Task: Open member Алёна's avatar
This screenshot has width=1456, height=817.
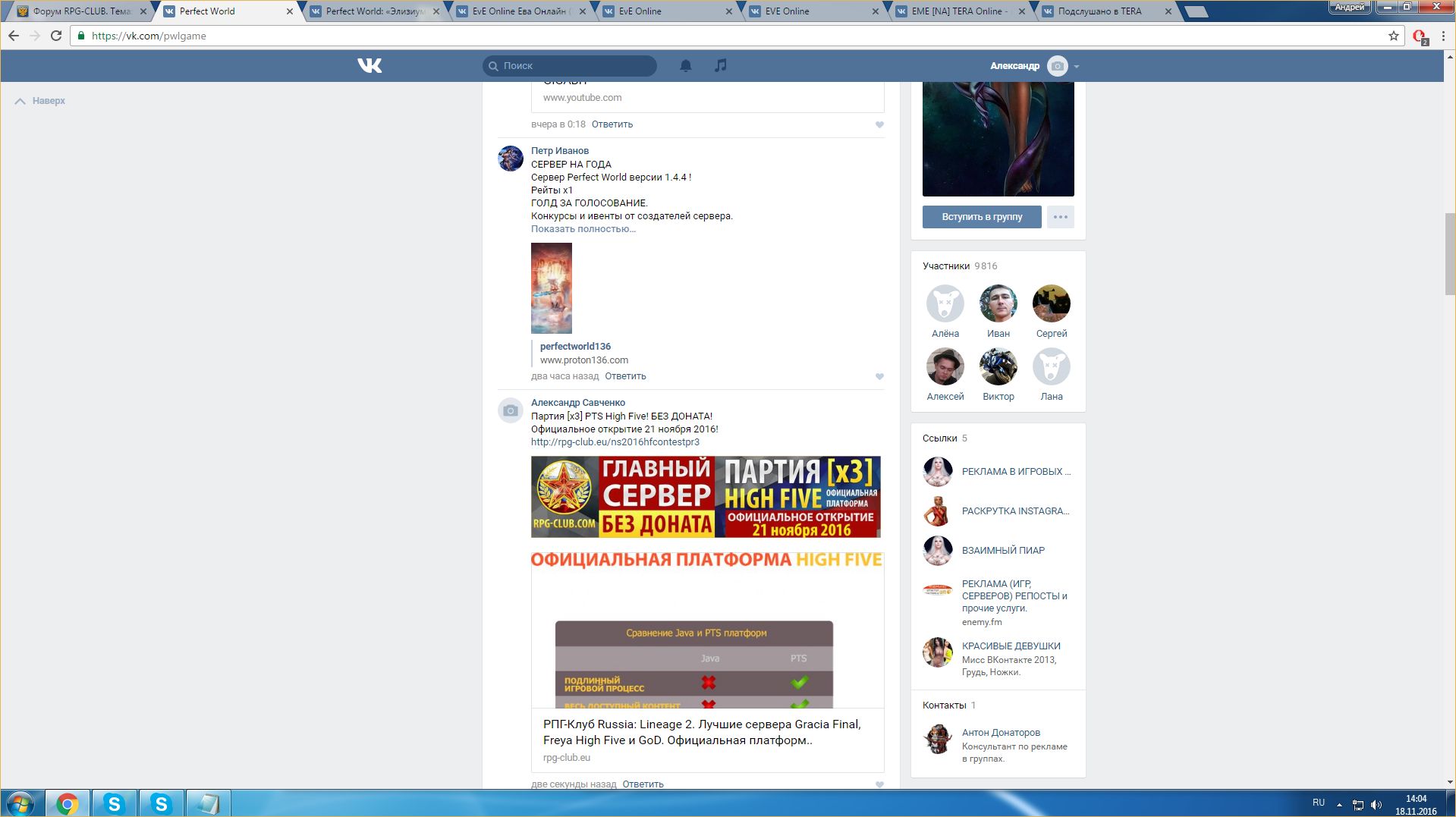Action: 945,303
